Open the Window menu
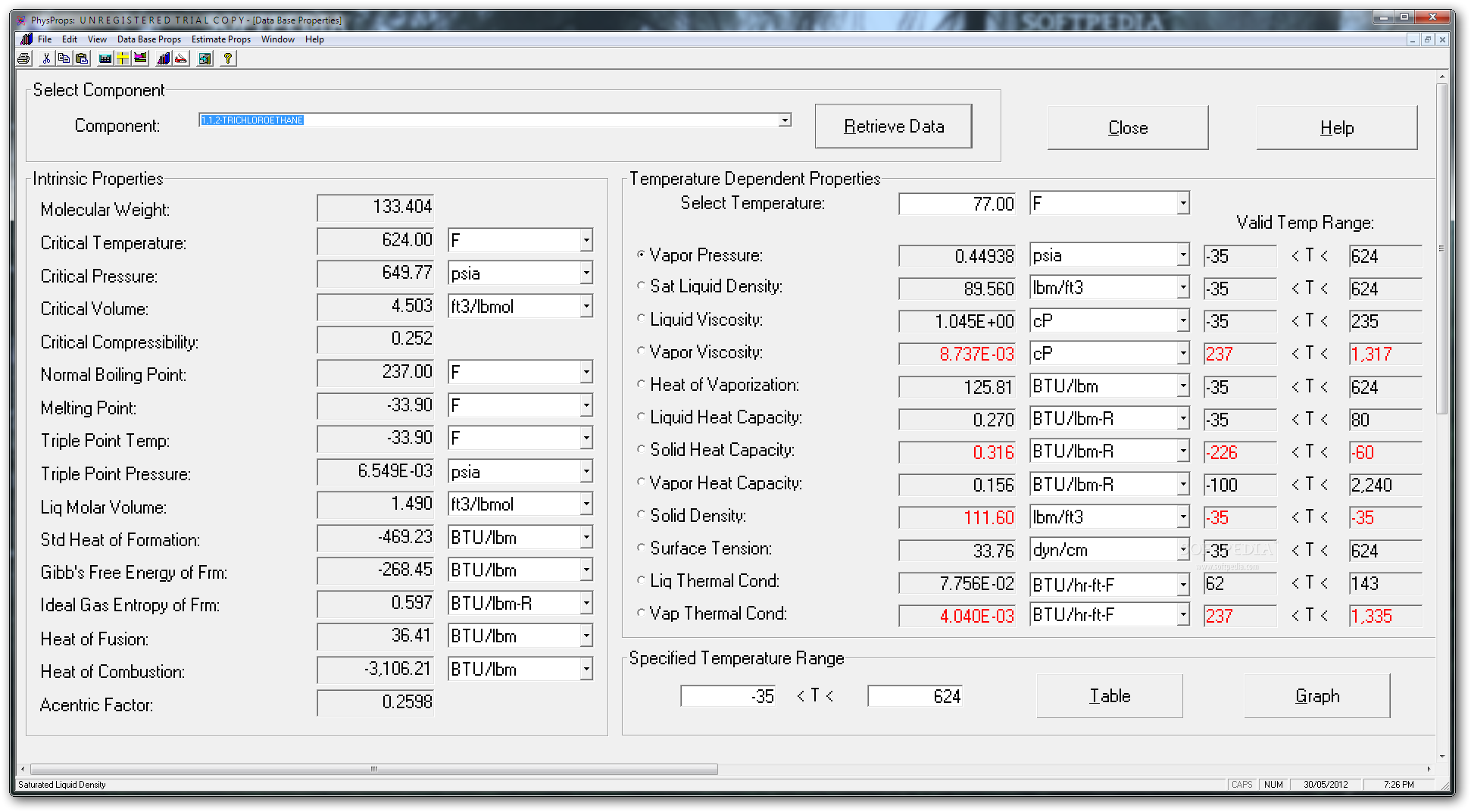 click(278, 39)
